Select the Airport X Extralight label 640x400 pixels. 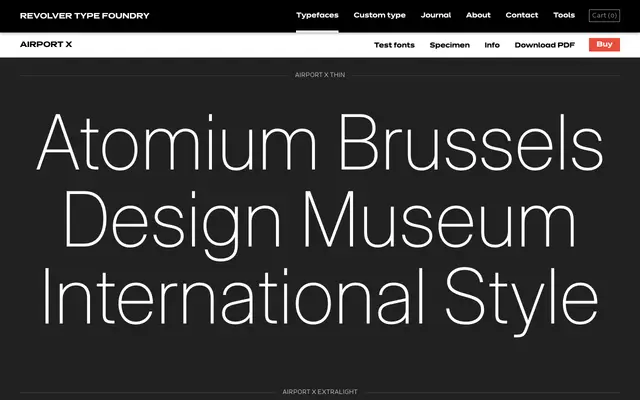[320, 392]
